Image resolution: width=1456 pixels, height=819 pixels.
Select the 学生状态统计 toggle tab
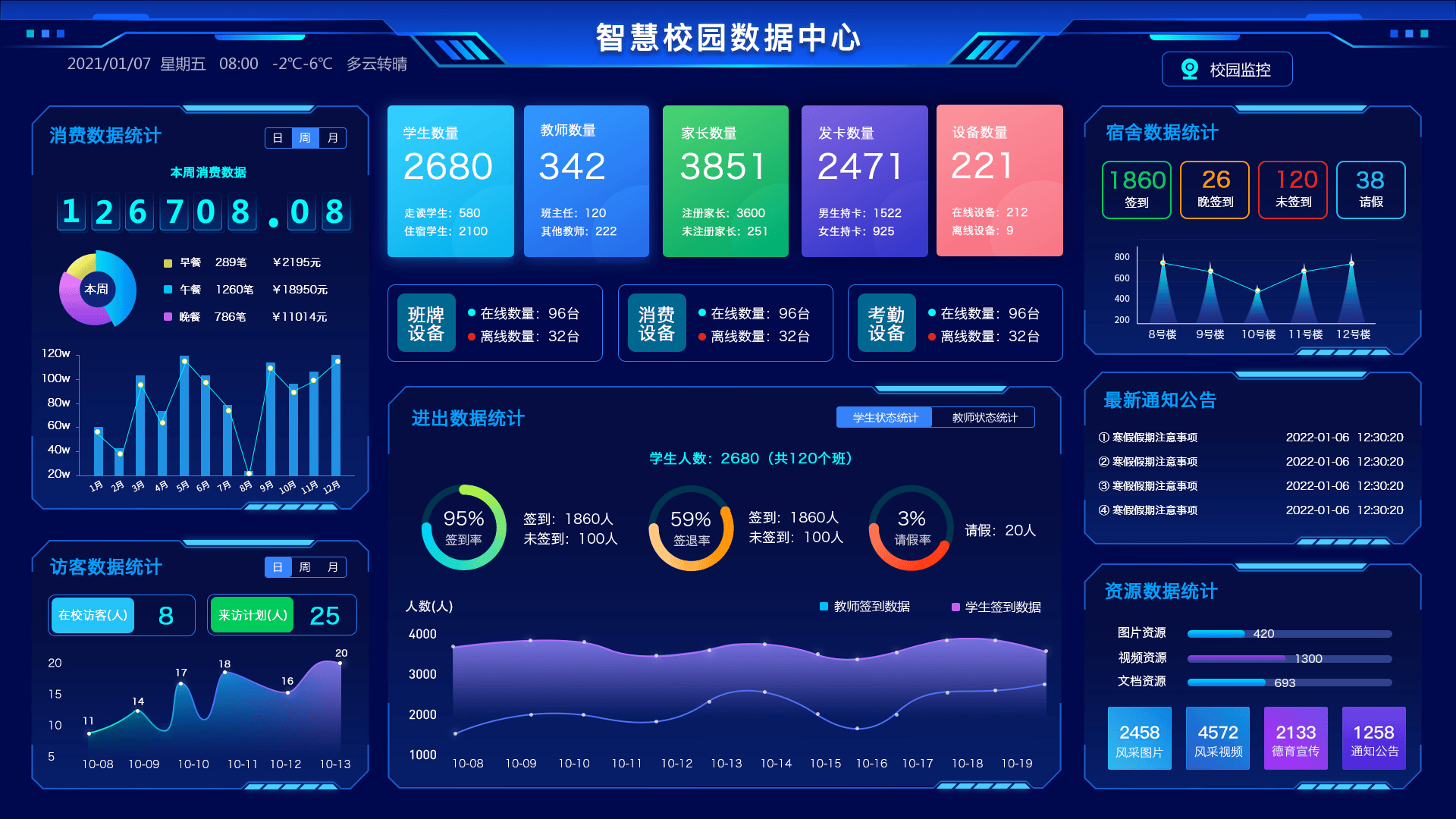(x=884, y=417)
